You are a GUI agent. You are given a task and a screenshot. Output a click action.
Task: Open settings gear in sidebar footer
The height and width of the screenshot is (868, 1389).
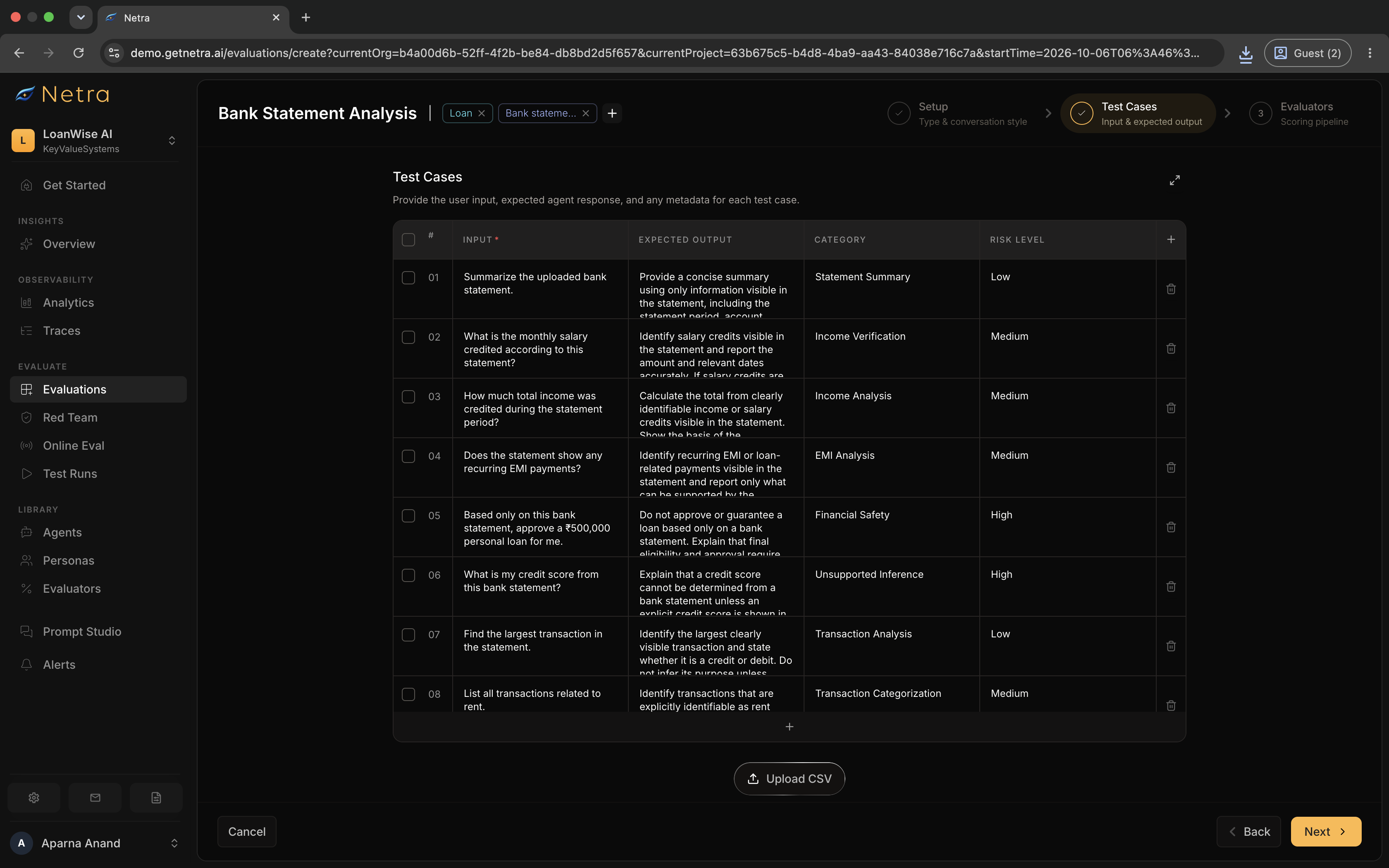pyautogui.click(x=34, y=797)
